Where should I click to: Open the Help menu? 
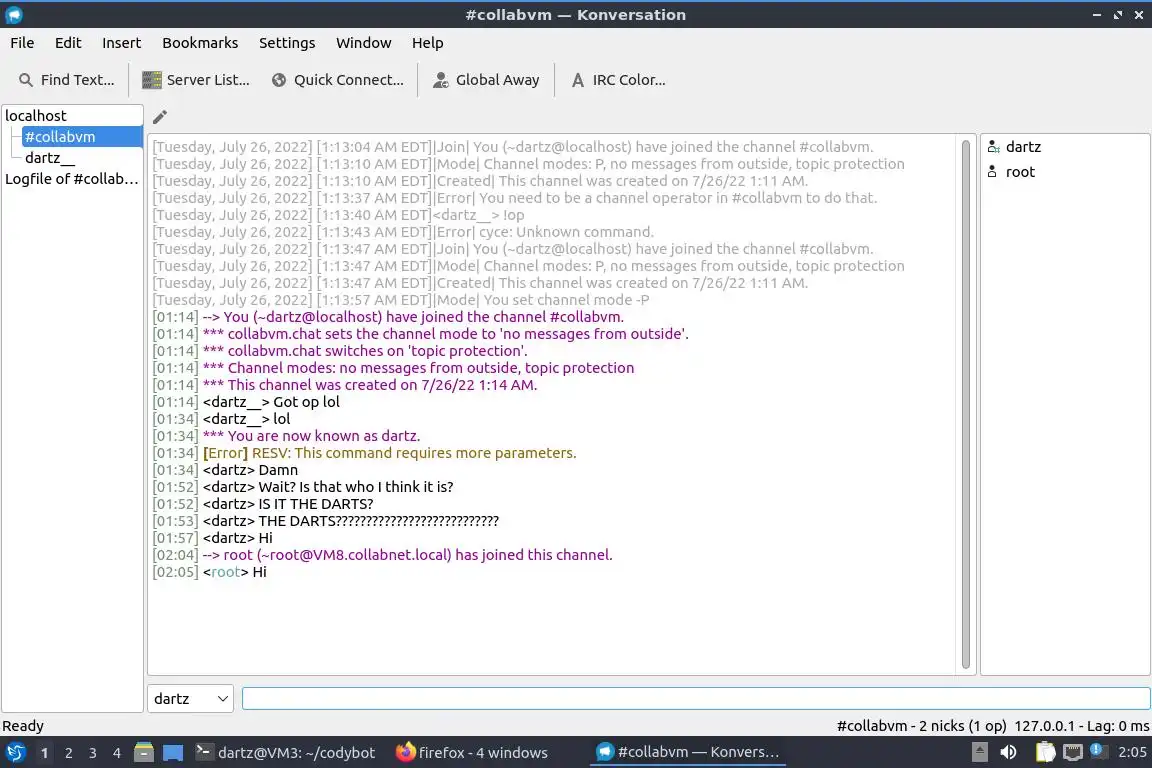(x=428, y=43)
